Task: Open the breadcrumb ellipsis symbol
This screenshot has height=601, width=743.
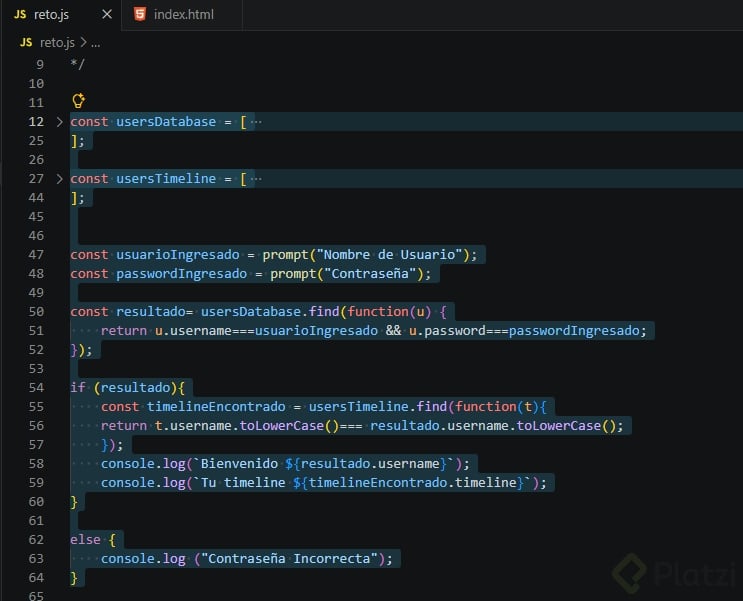Action: pyautogui.click(x=95, y=44)
